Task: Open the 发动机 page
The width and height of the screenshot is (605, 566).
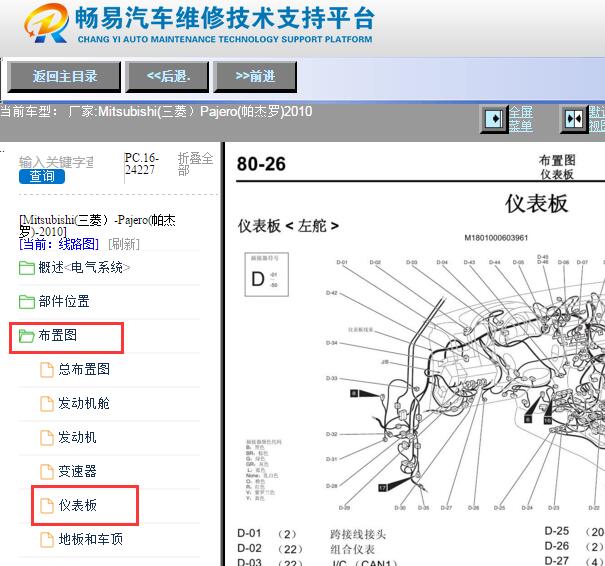Action: [77, 437]
